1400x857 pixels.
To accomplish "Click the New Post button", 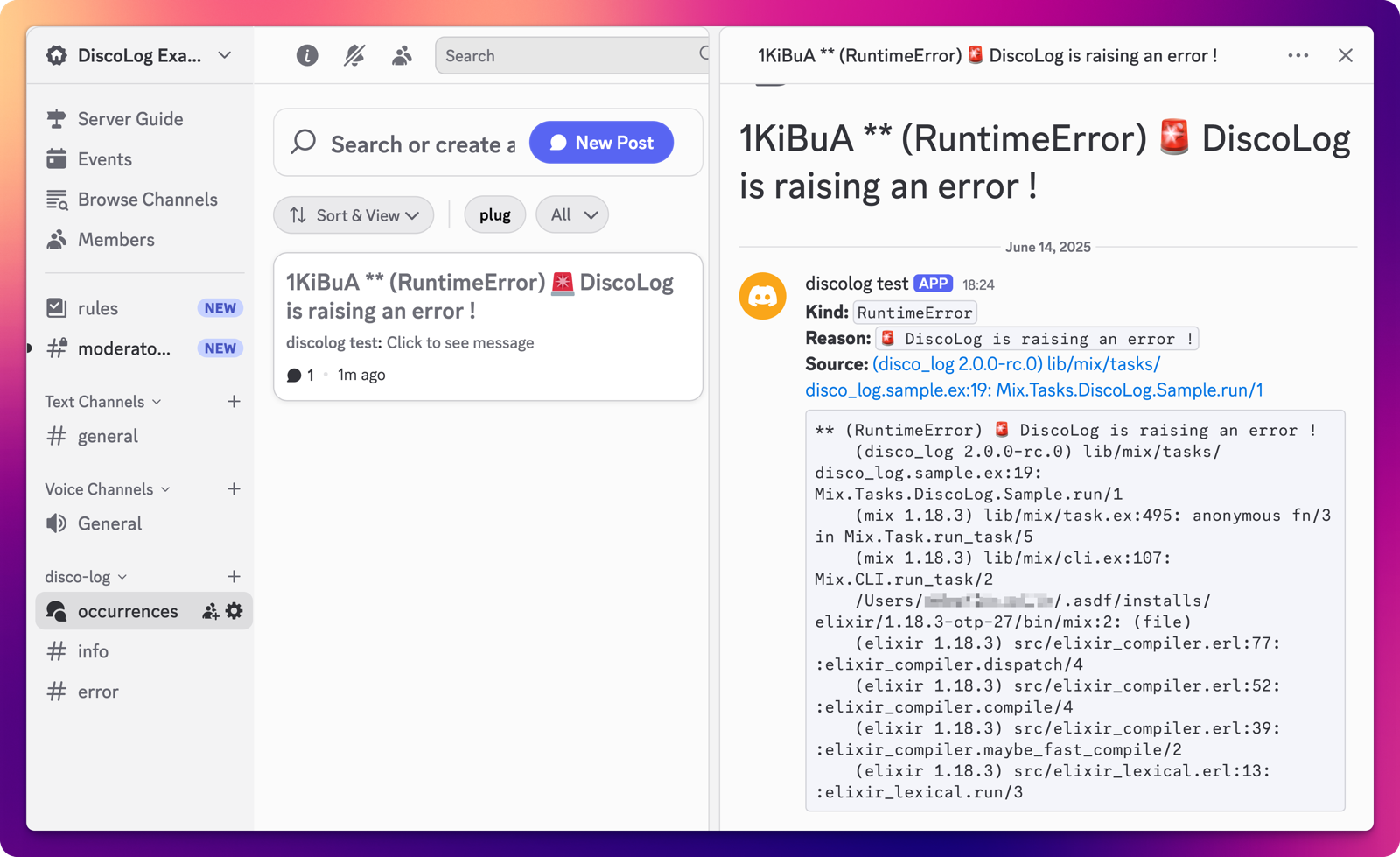I will tap(601, 143).
